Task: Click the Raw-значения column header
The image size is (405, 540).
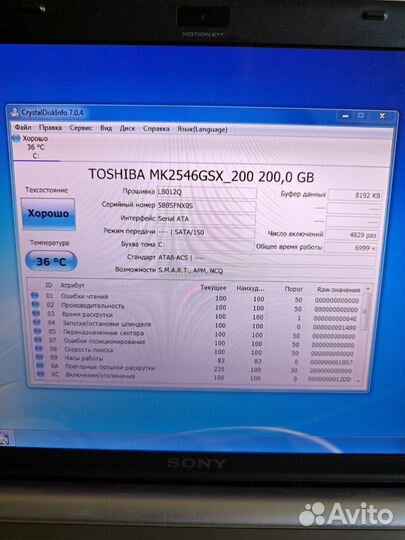Action: point(339,290)
